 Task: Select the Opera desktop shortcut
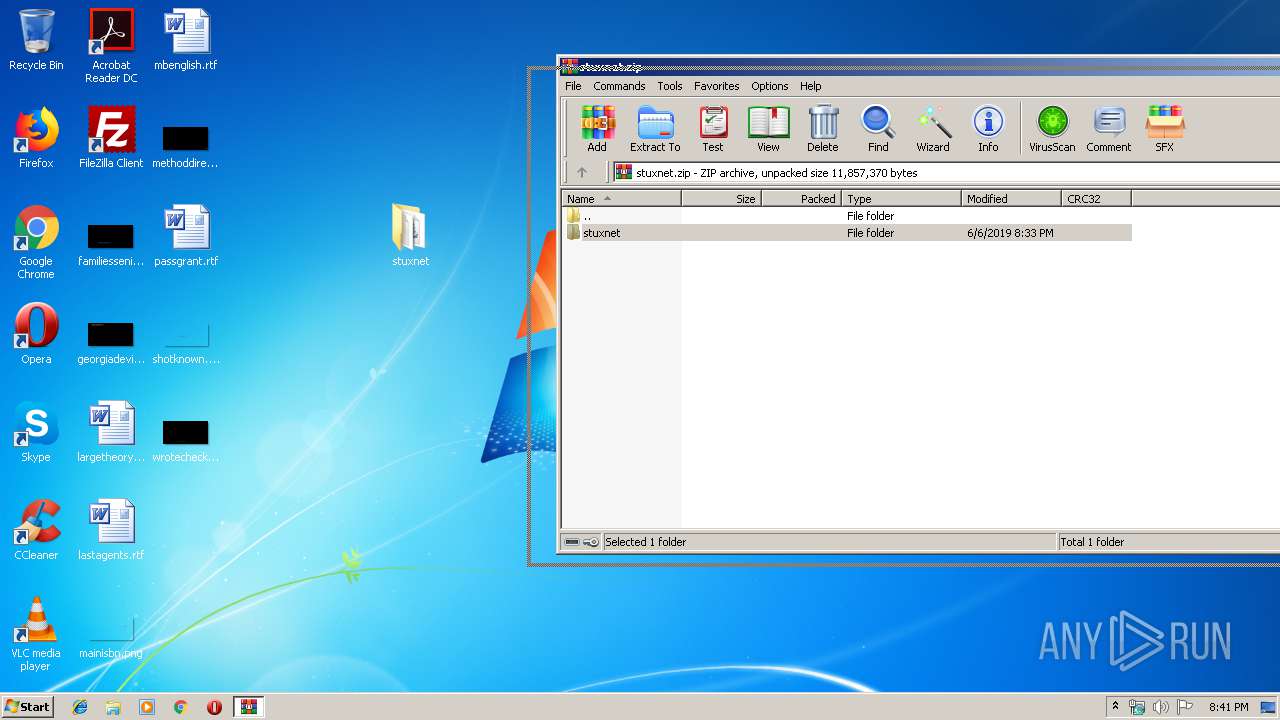(36, 334)
